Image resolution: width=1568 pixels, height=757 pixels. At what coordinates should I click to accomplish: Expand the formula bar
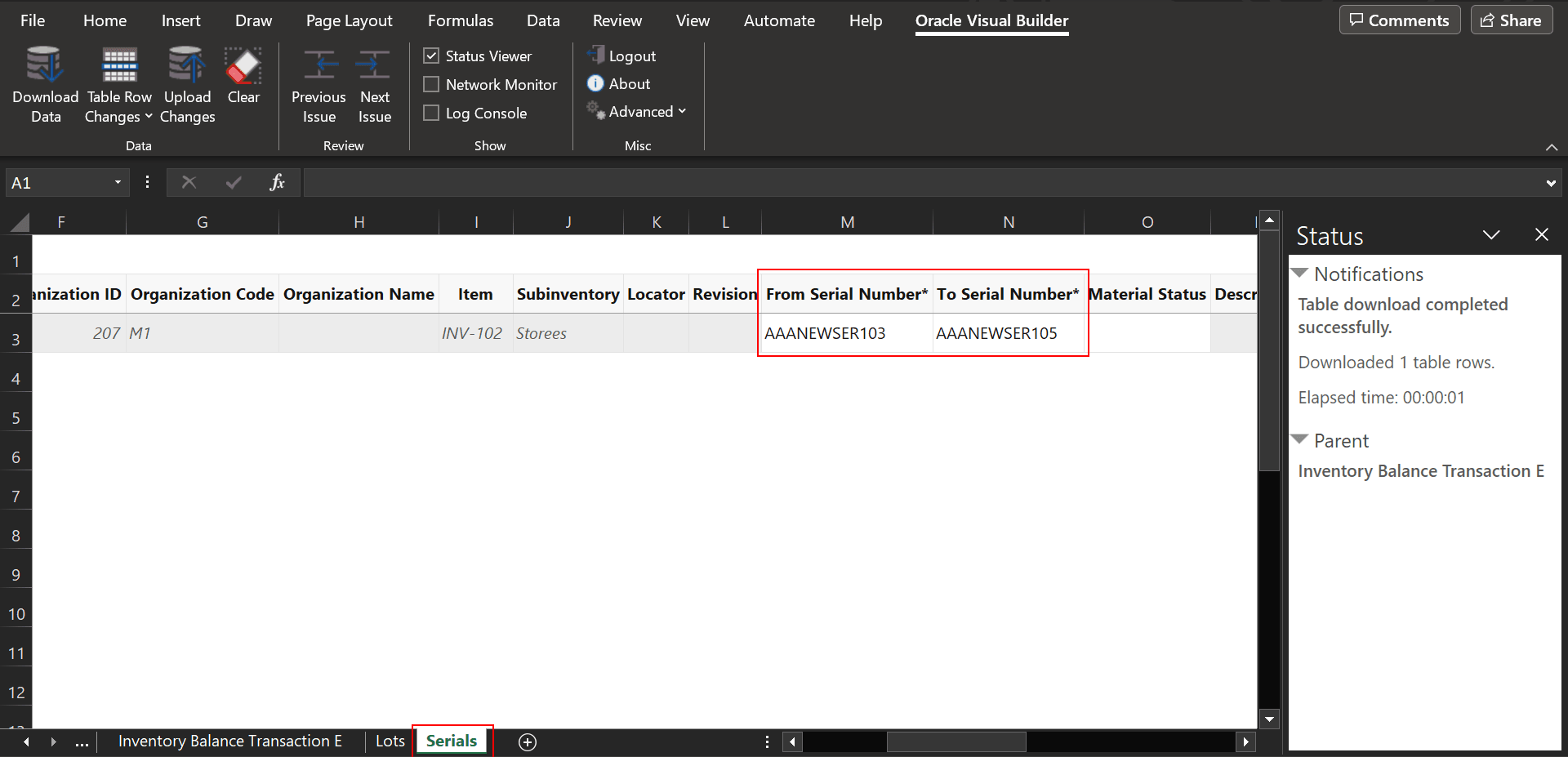coord(1551,183)
